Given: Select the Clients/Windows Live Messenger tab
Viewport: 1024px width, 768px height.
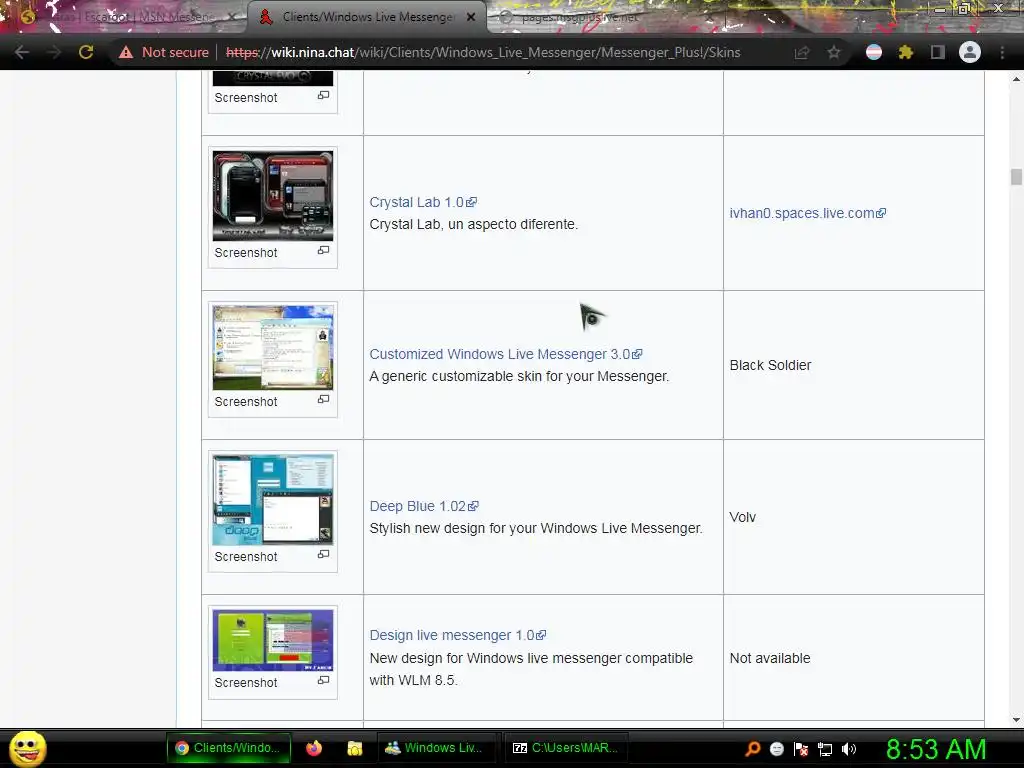Looking at the screenshot, I should pyautogui.click(x=367, y=17).
